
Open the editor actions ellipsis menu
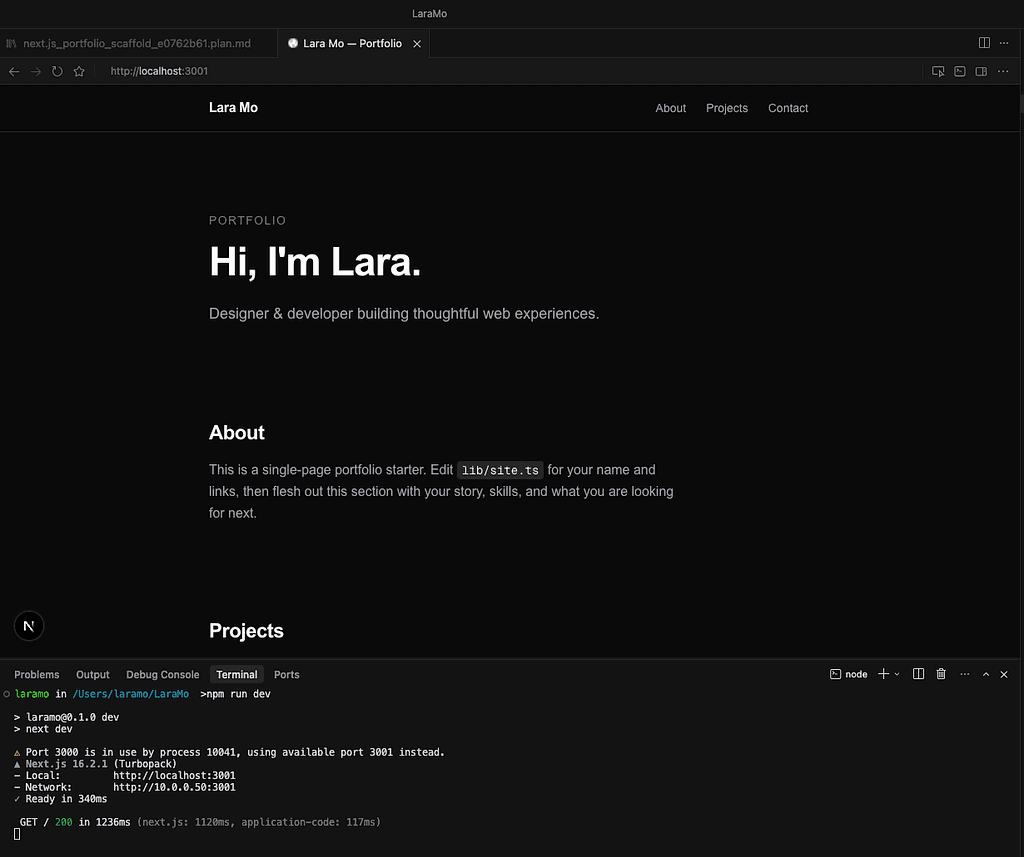(x=1004, y=42)
